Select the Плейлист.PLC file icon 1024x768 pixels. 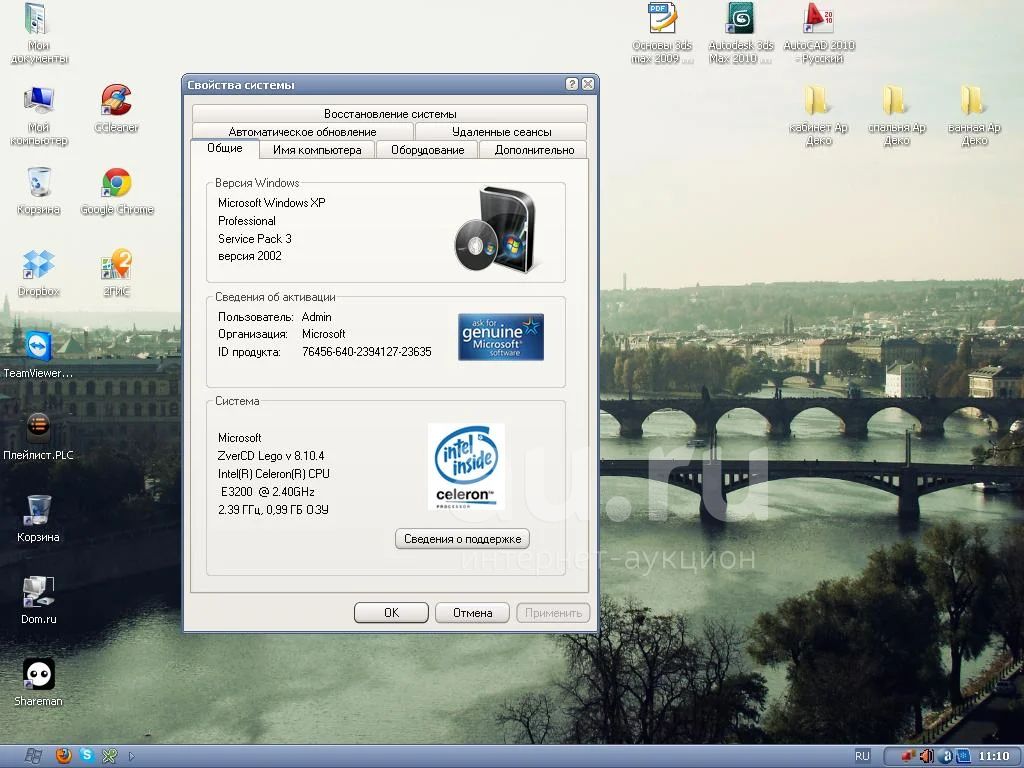(39, 436)
